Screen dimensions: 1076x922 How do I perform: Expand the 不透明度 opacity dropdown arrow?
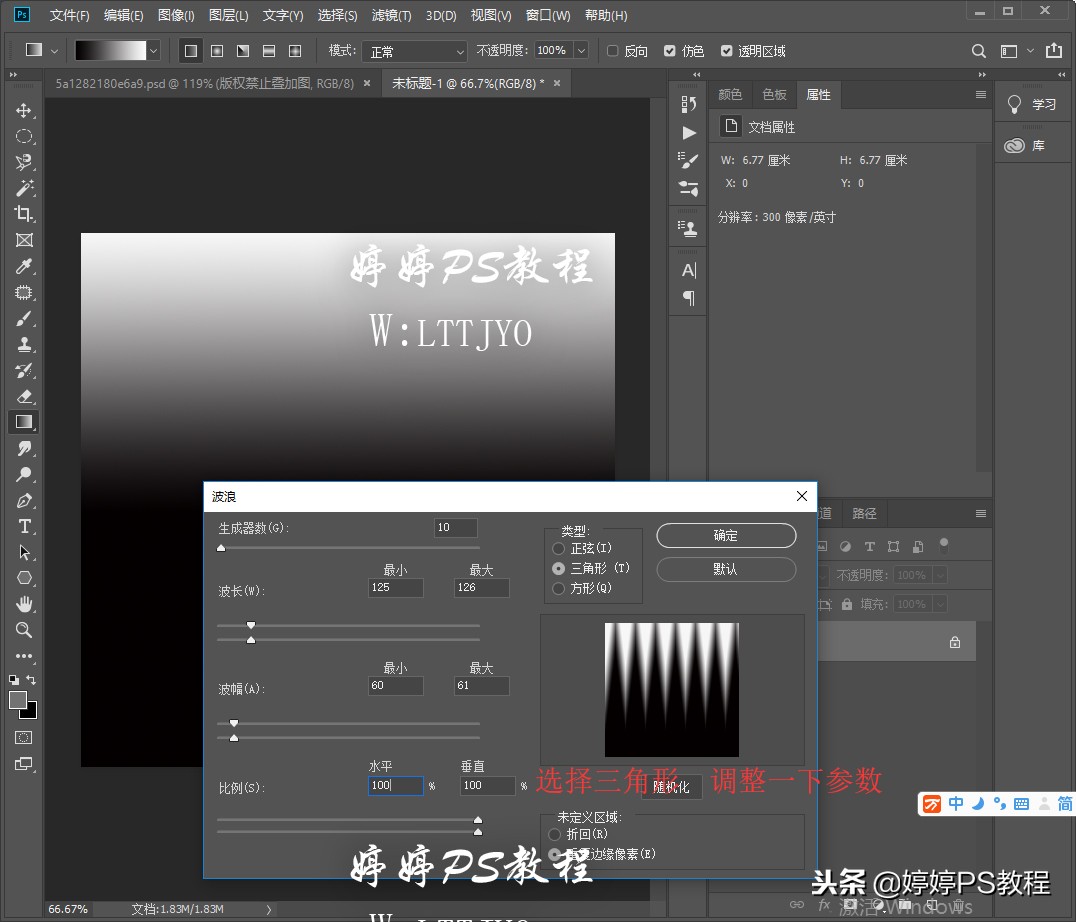(x=581, y=51)
